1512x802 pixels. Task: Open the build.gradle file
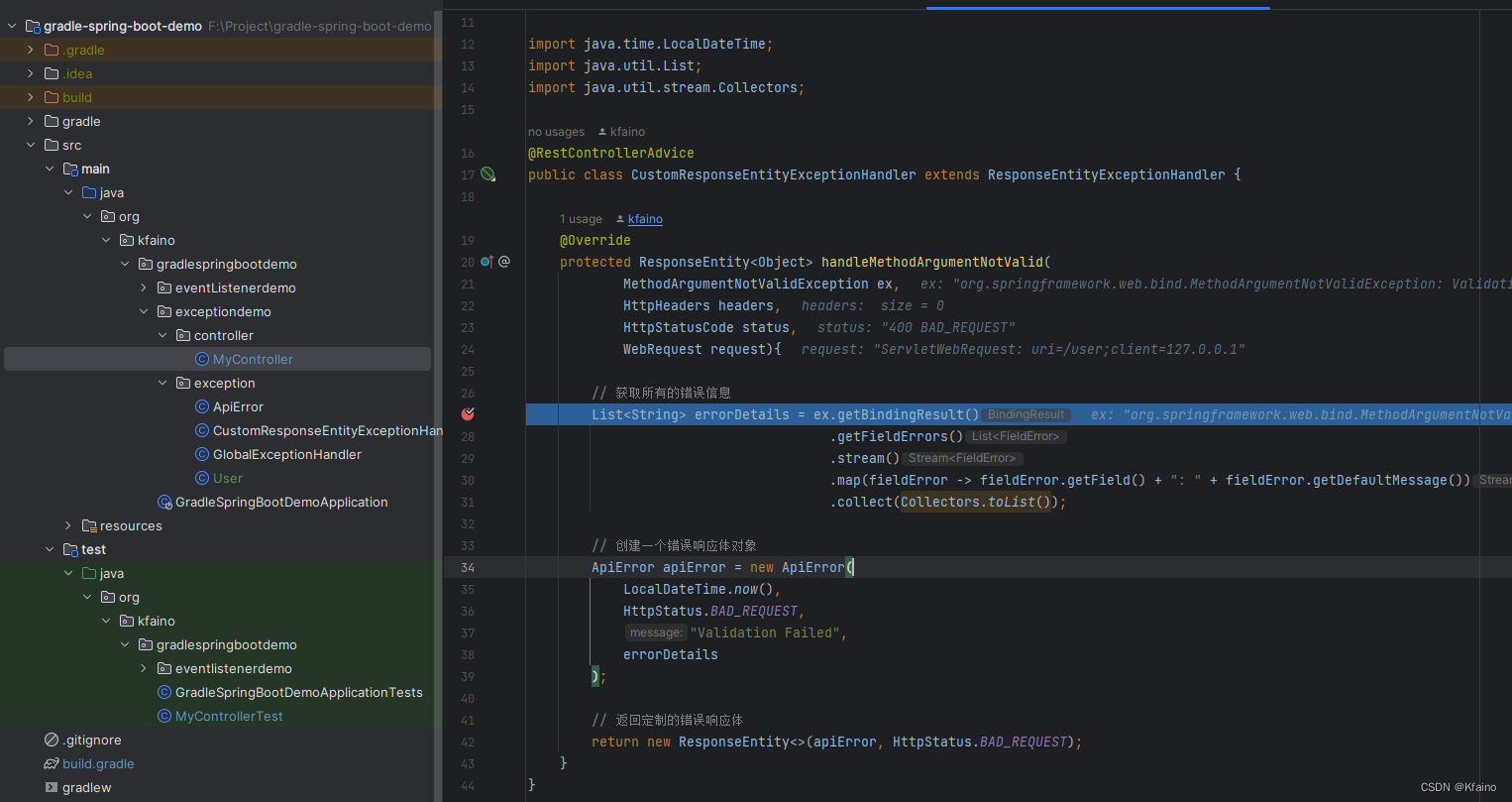pos(98,763)
